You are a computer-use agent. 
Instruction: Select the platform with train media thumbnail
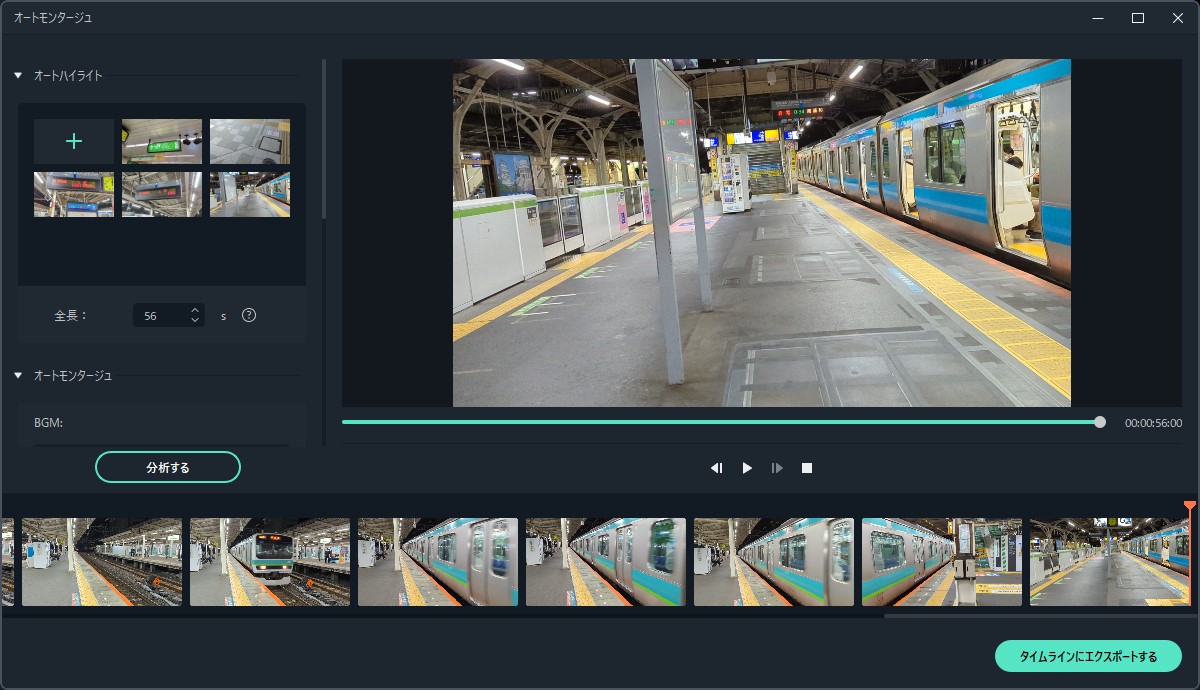[x=250, y=194]
